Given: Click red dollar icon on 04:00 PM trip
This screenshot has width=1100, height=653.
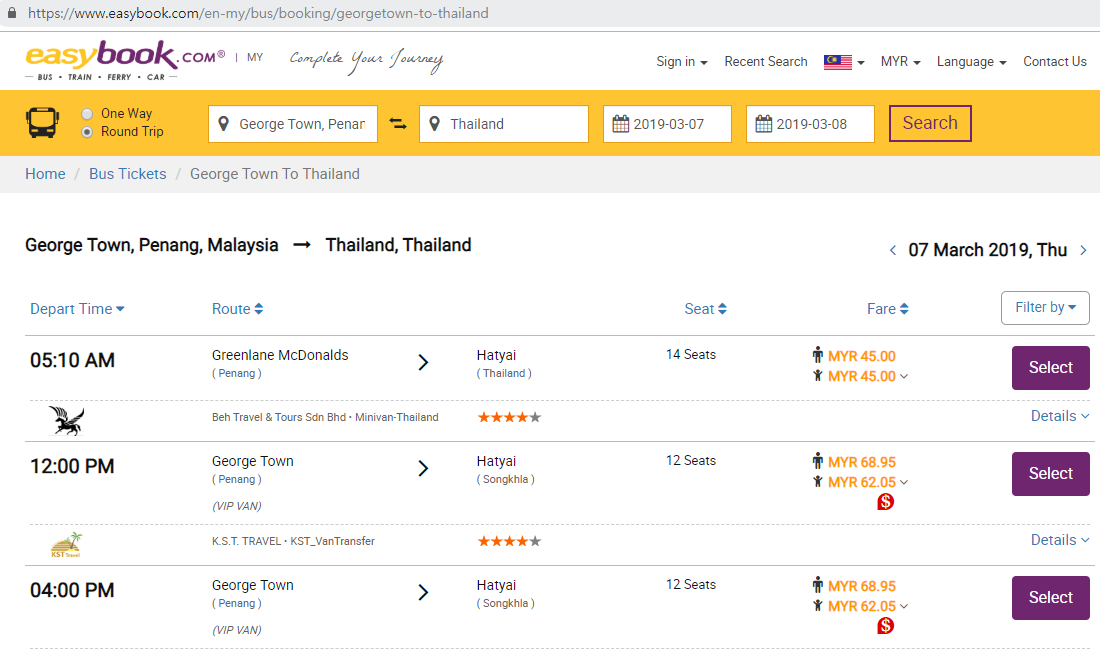Looking at the screenshot, I should (x=885, y=626).
